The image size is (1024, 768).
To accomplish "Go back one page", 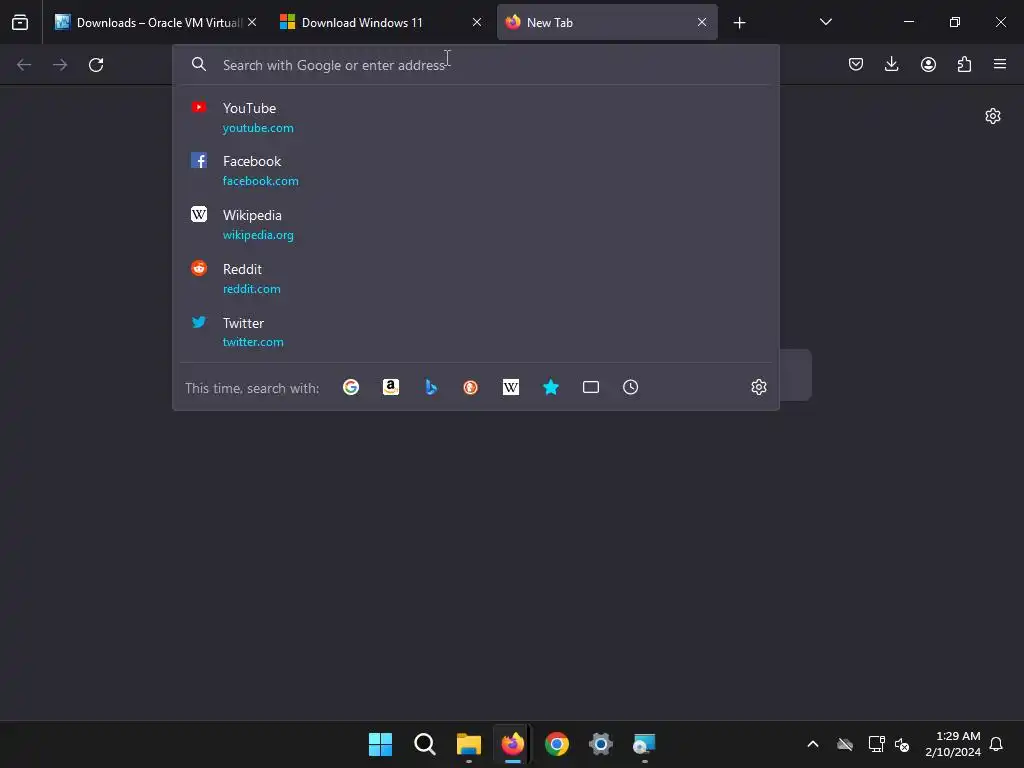I will click(x=24, y=65).
